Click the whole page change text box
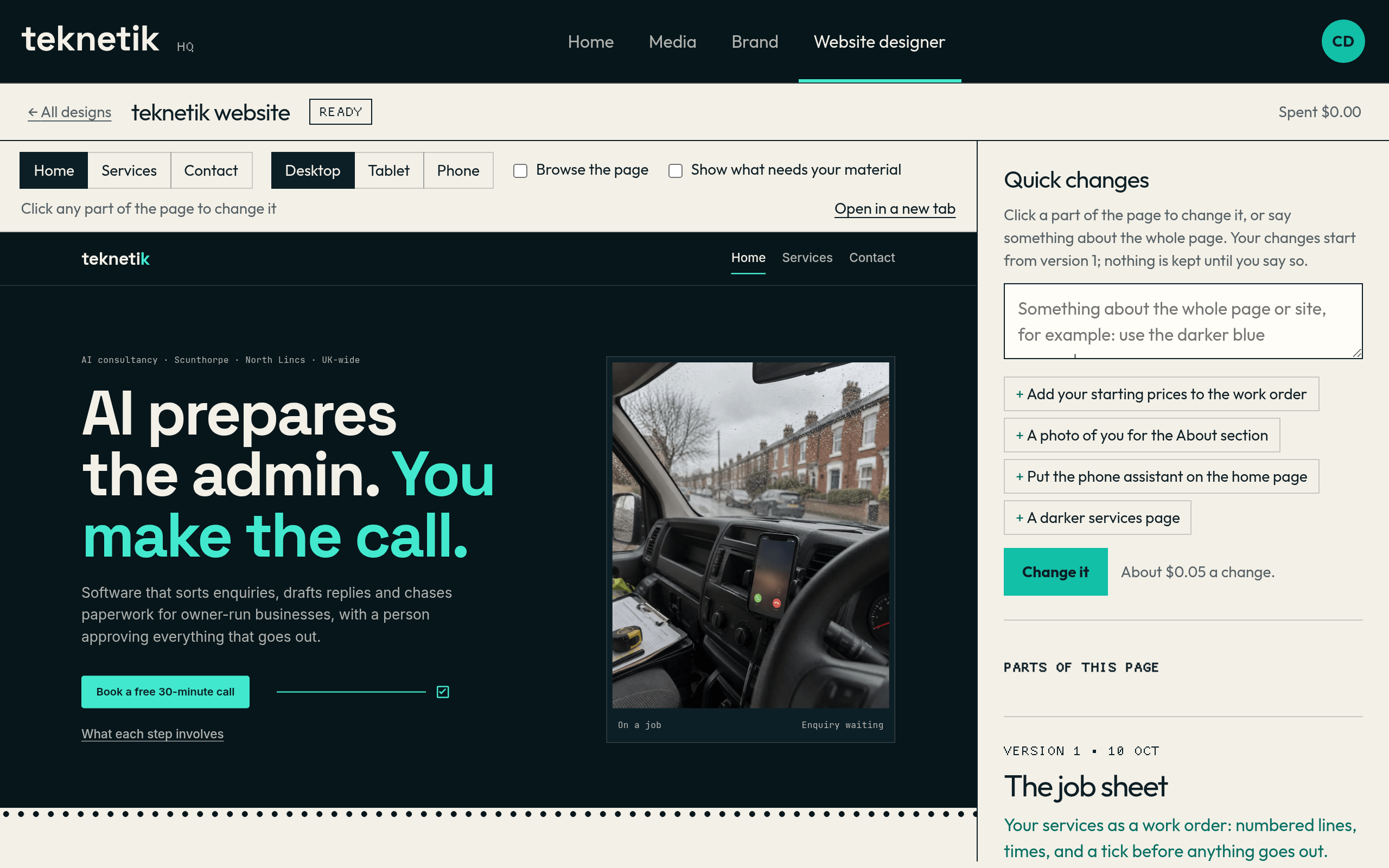The width and height of the screenshot is (1389, 868). pyautogui.click(x=1183, y=321)
